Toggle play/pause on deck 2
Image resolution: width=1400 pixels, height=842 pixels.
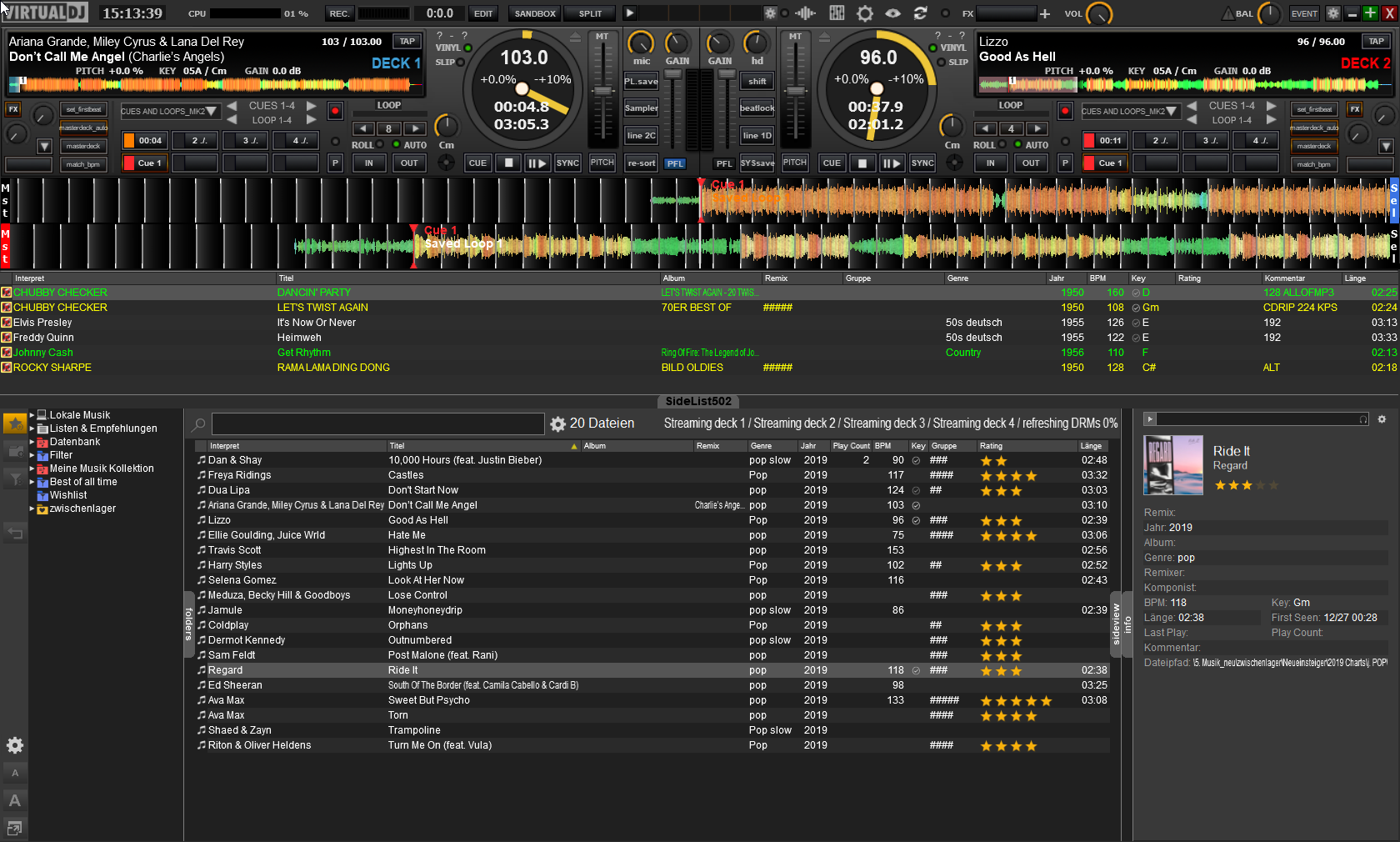892,163
